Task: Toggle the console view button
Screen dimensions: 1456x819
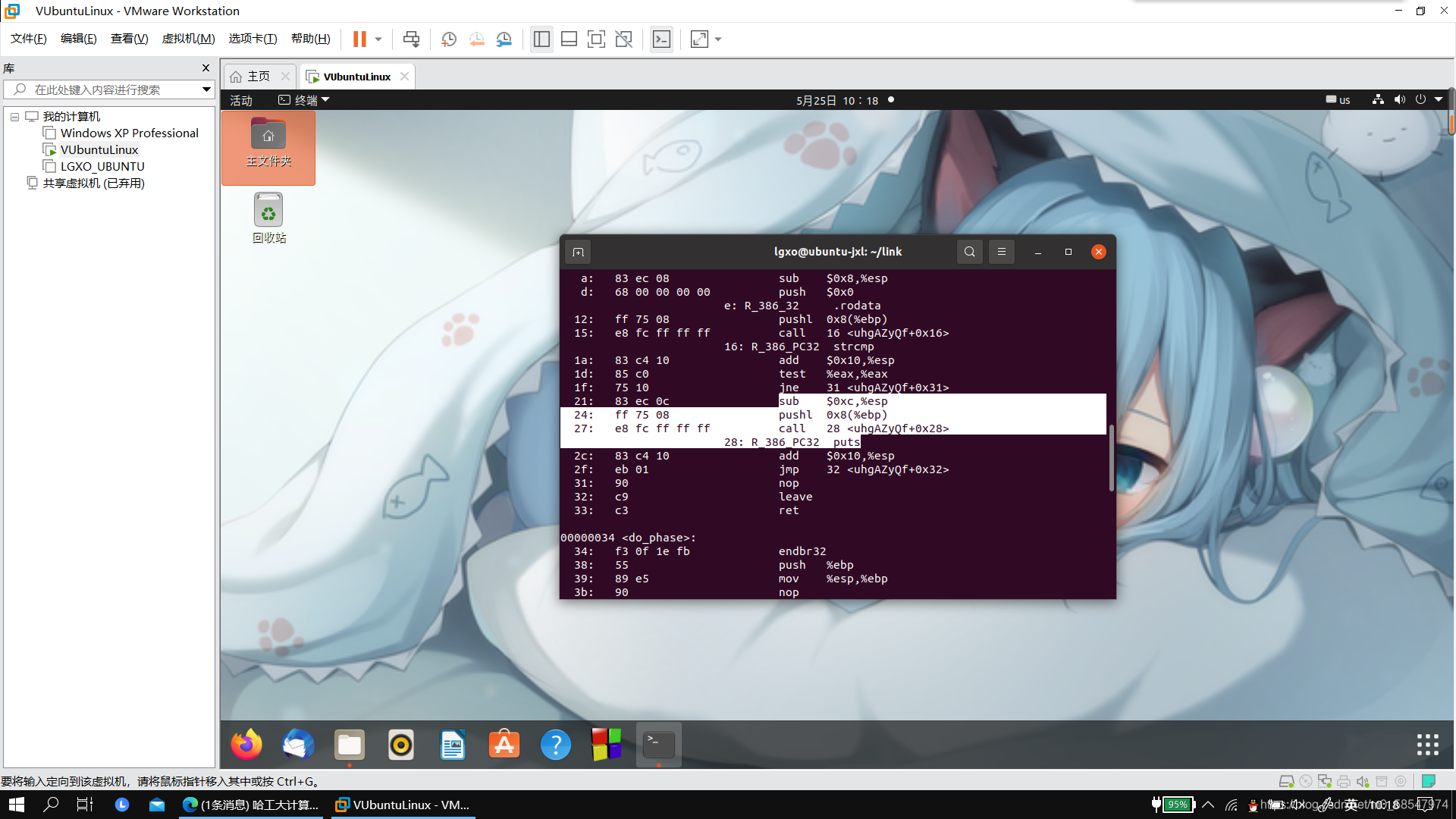Action: [661, 39]
